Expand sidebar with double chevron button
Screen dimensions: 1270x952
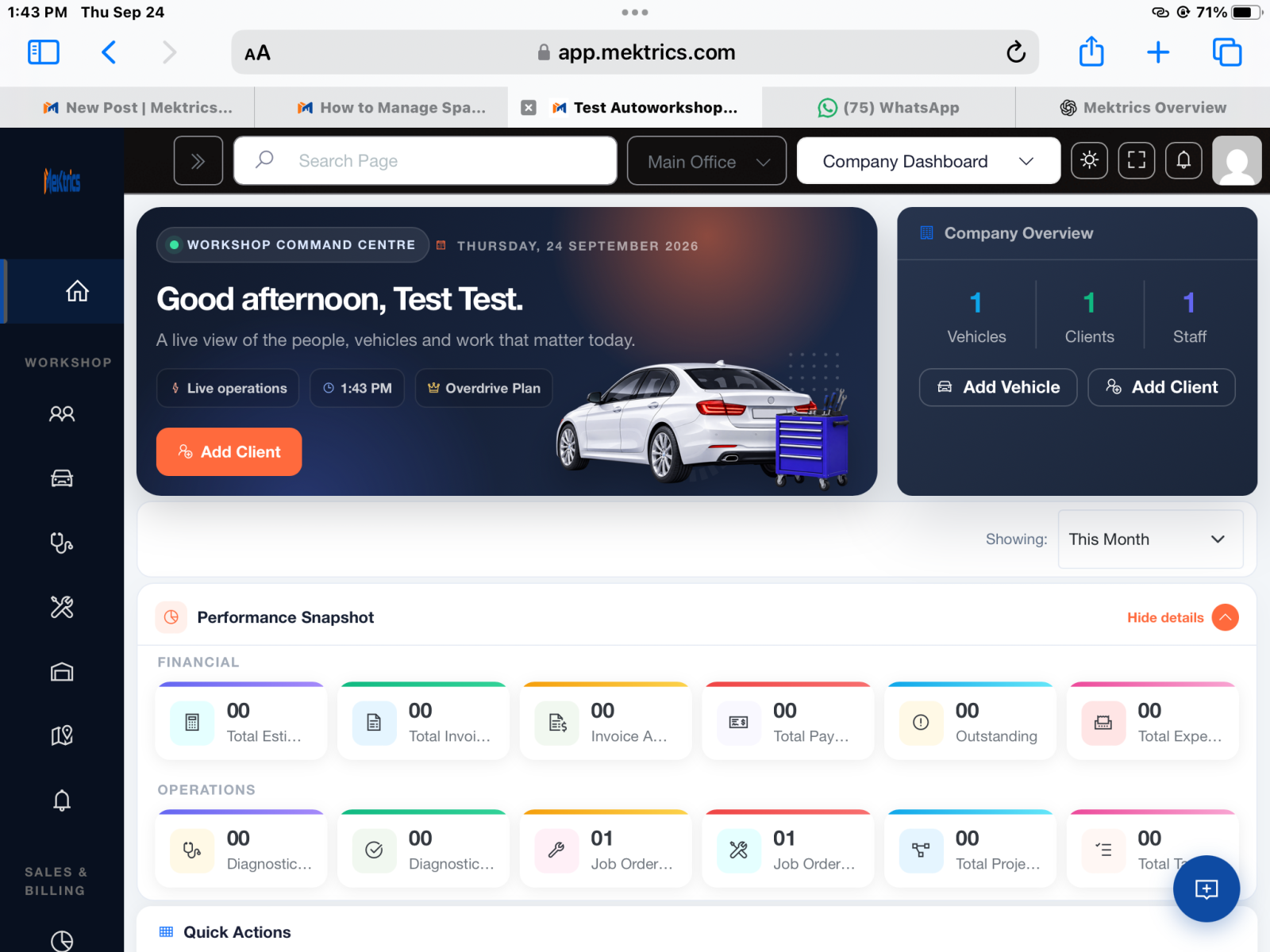(x=198, y=161)
